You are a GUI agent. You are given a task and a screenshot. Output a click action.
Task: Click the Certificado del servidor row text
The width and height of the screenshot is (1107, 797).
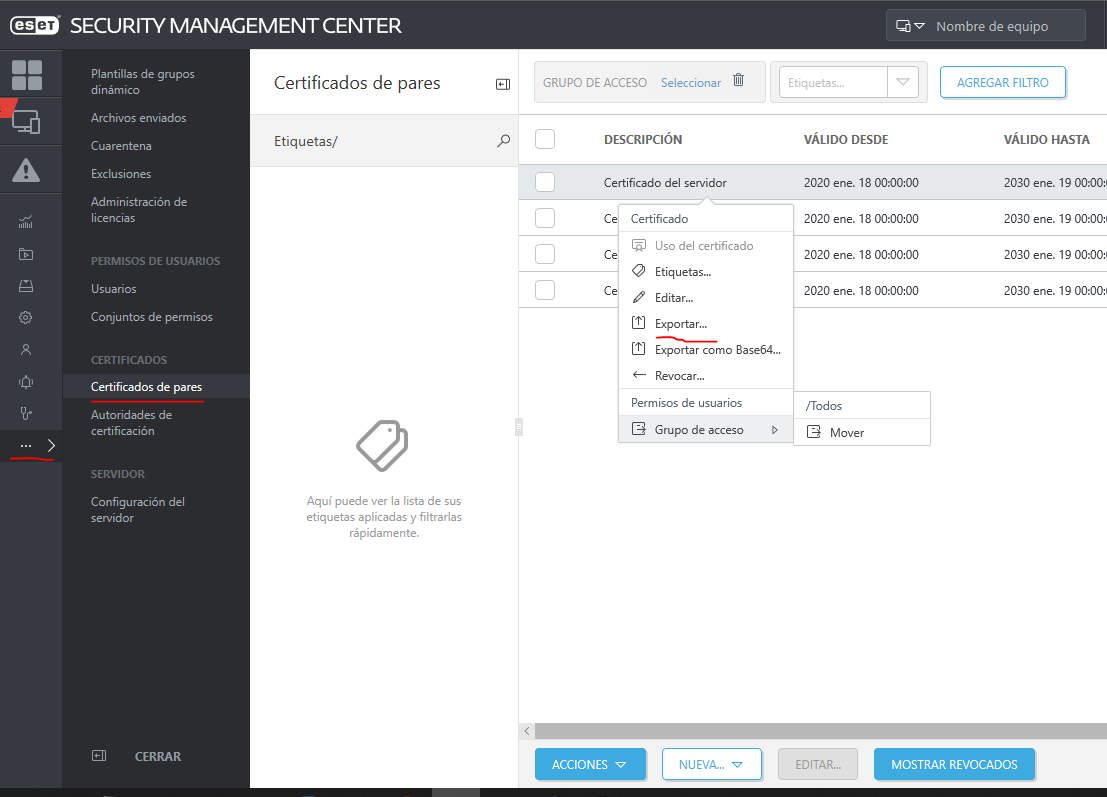(665, 183)
